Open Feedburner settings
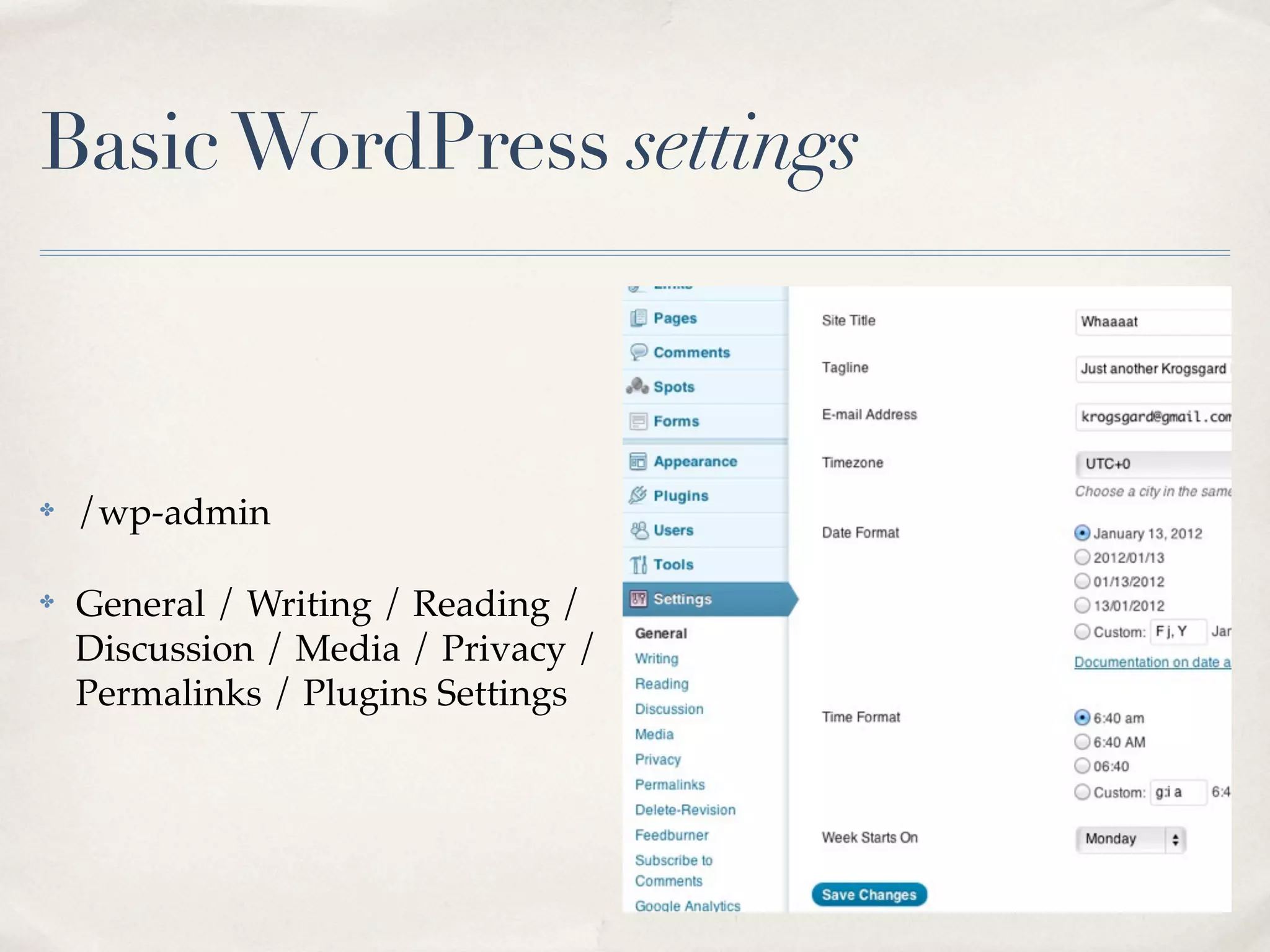Image resolution: width=1270 pixels, height=952 pixels. pyautogui.click(x=672, y=835)
